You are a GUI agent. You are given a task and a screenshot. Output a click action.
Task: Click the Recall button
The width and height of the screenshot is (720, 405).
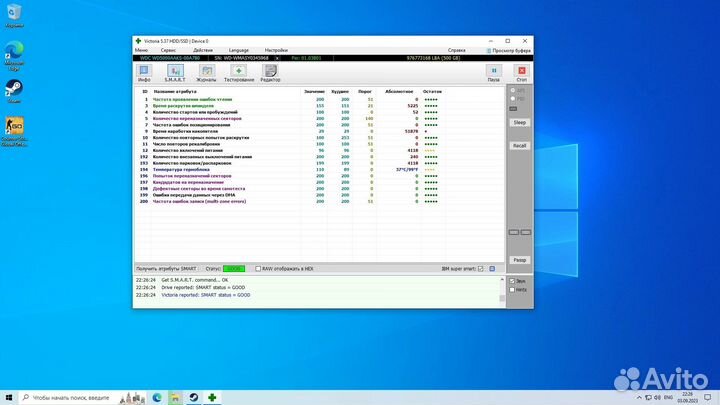point(519,146)
